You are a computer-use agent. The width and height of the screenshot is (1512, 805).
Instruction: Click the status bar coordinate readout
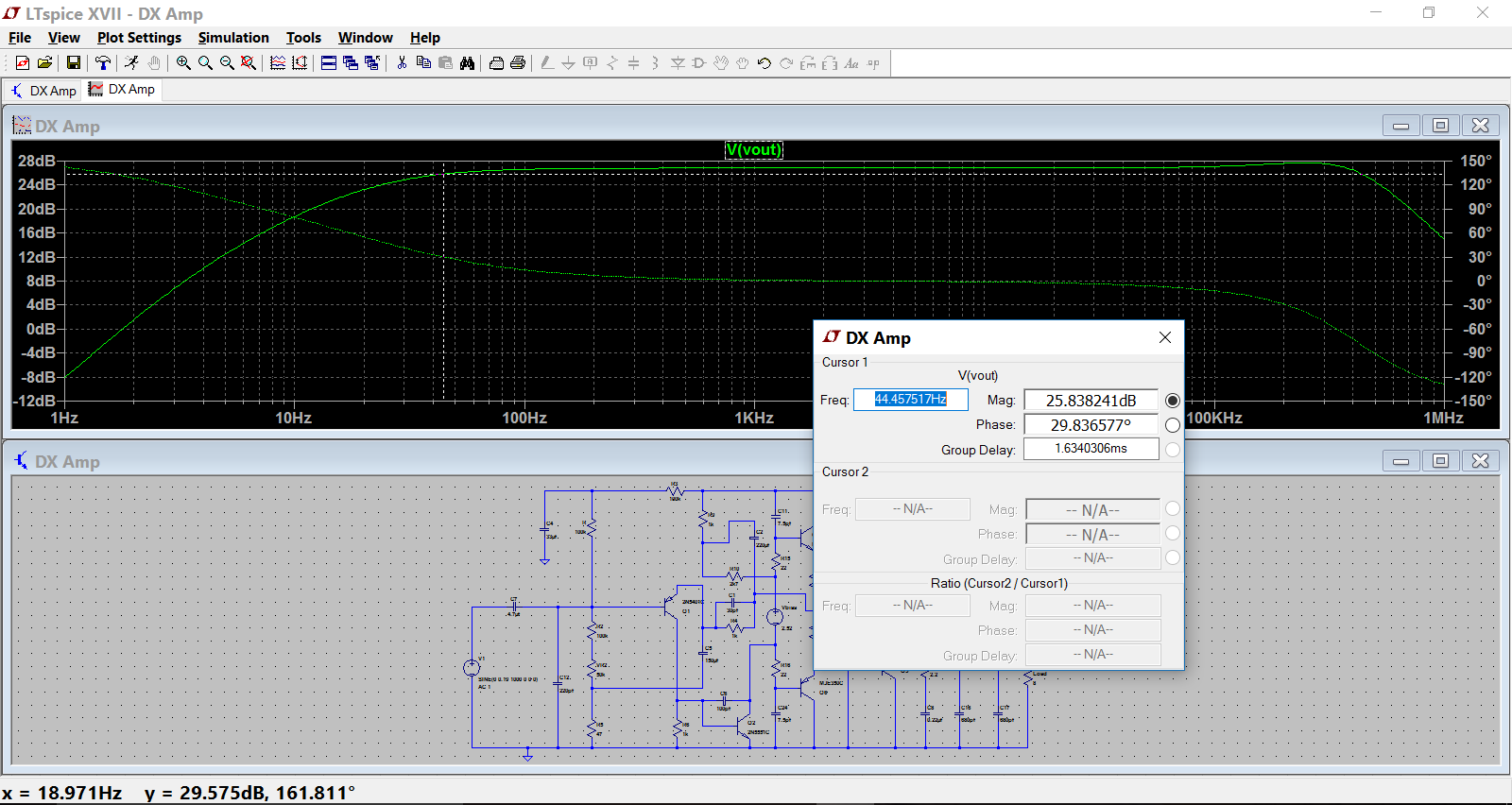click(x=179, y=793)
